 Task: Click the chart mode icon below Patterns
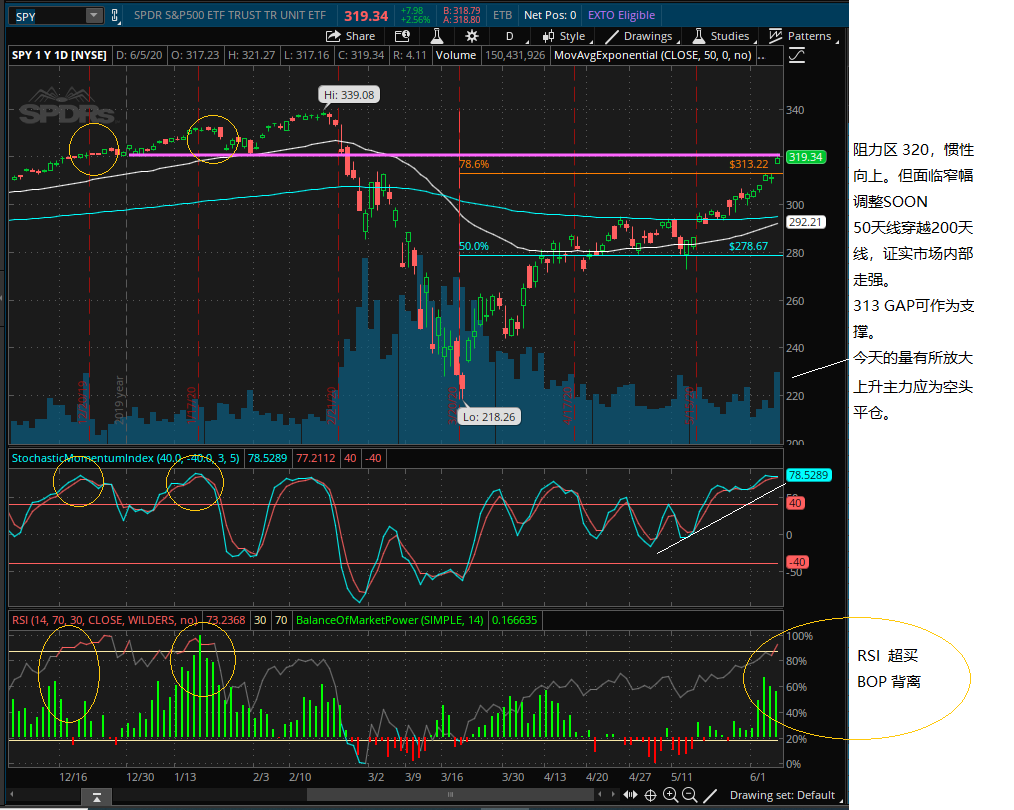tap(797, 56)
